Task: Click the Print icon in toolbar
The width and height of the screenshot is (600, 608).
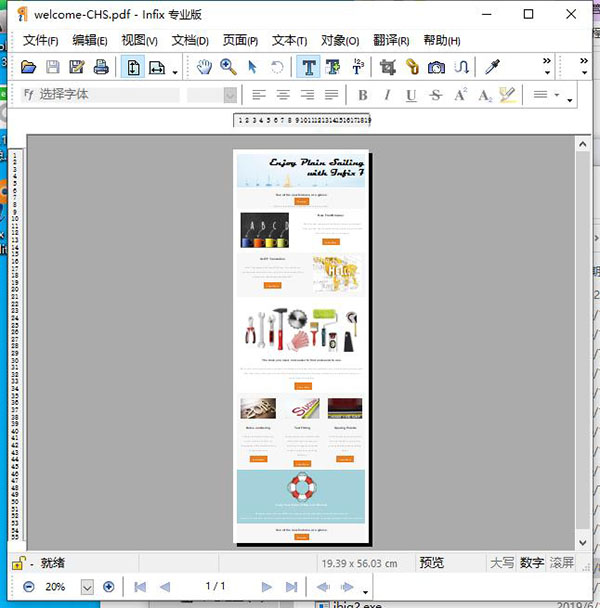Action: click(100, 67)
